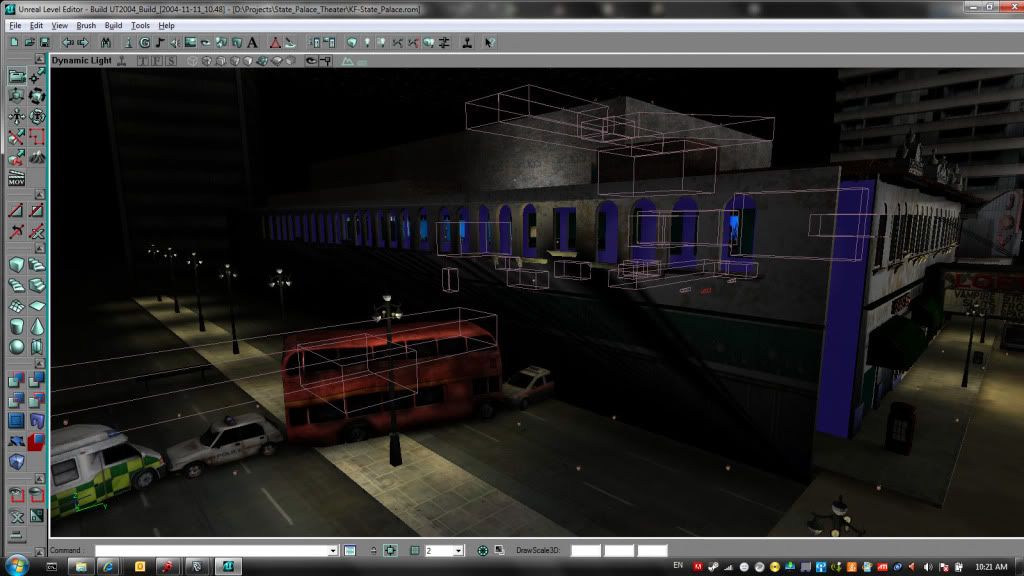Switch viewport to Side view with S
The image size is (1024, 576).
click(171, 61)
